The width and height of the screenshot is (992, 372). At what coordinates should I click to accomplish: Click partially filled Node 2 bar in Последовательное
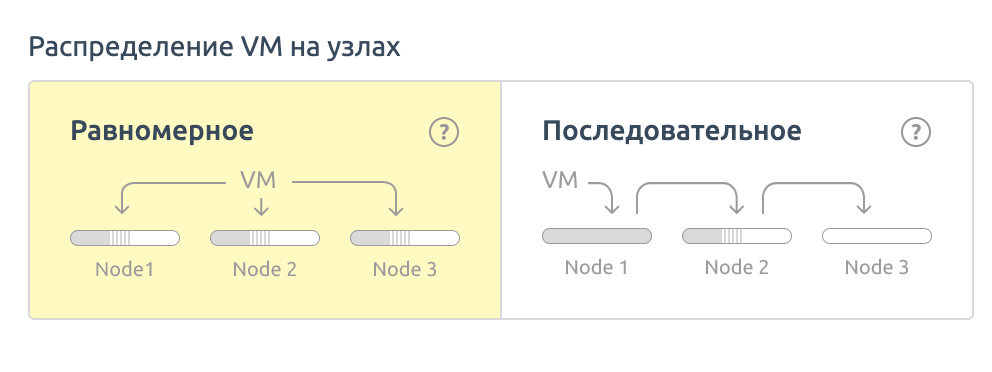[x=736, y=236]
